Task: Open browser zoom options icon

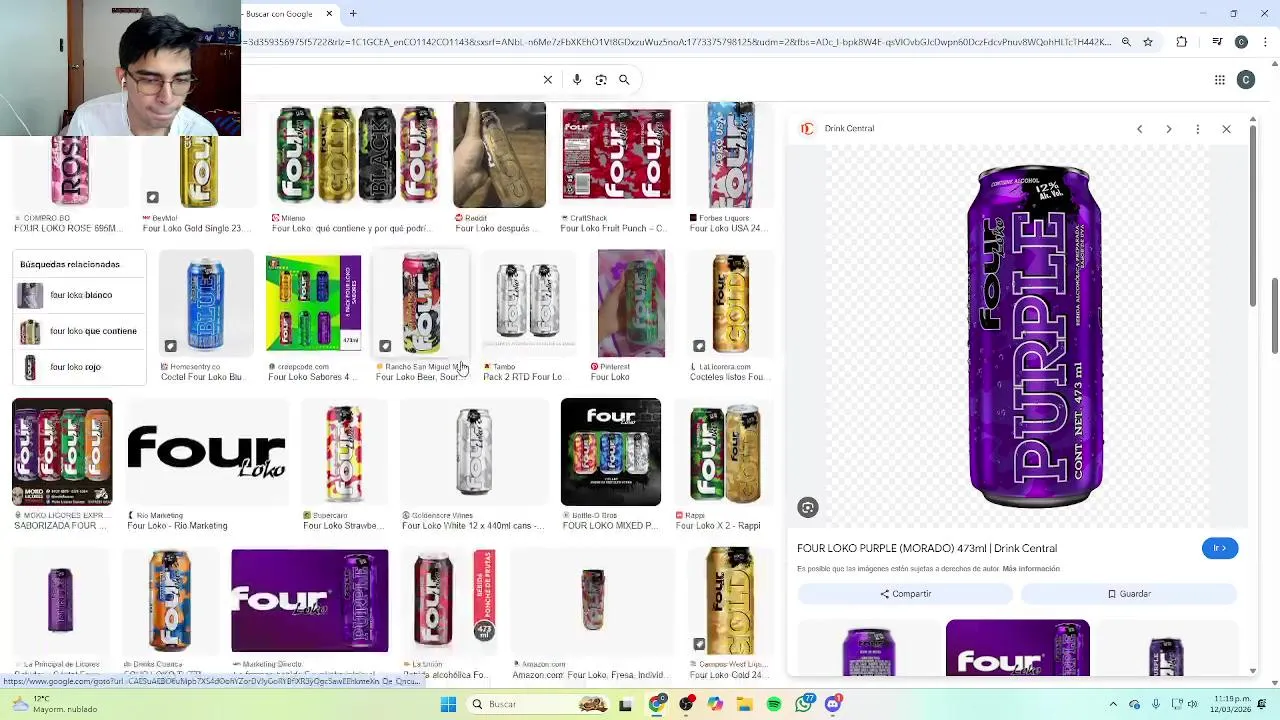Action: (1126, 42)
